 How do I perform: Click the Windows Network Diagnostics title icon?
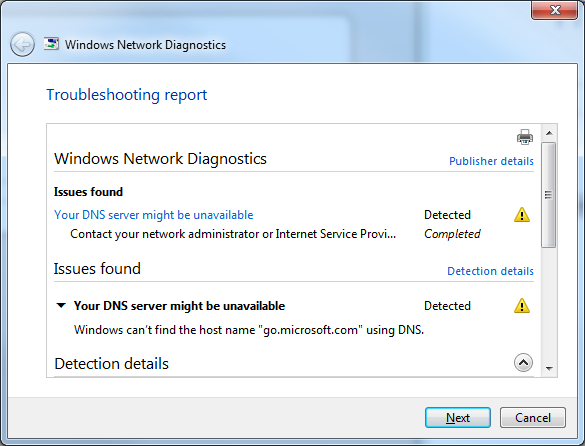click(x=51, y=44)
